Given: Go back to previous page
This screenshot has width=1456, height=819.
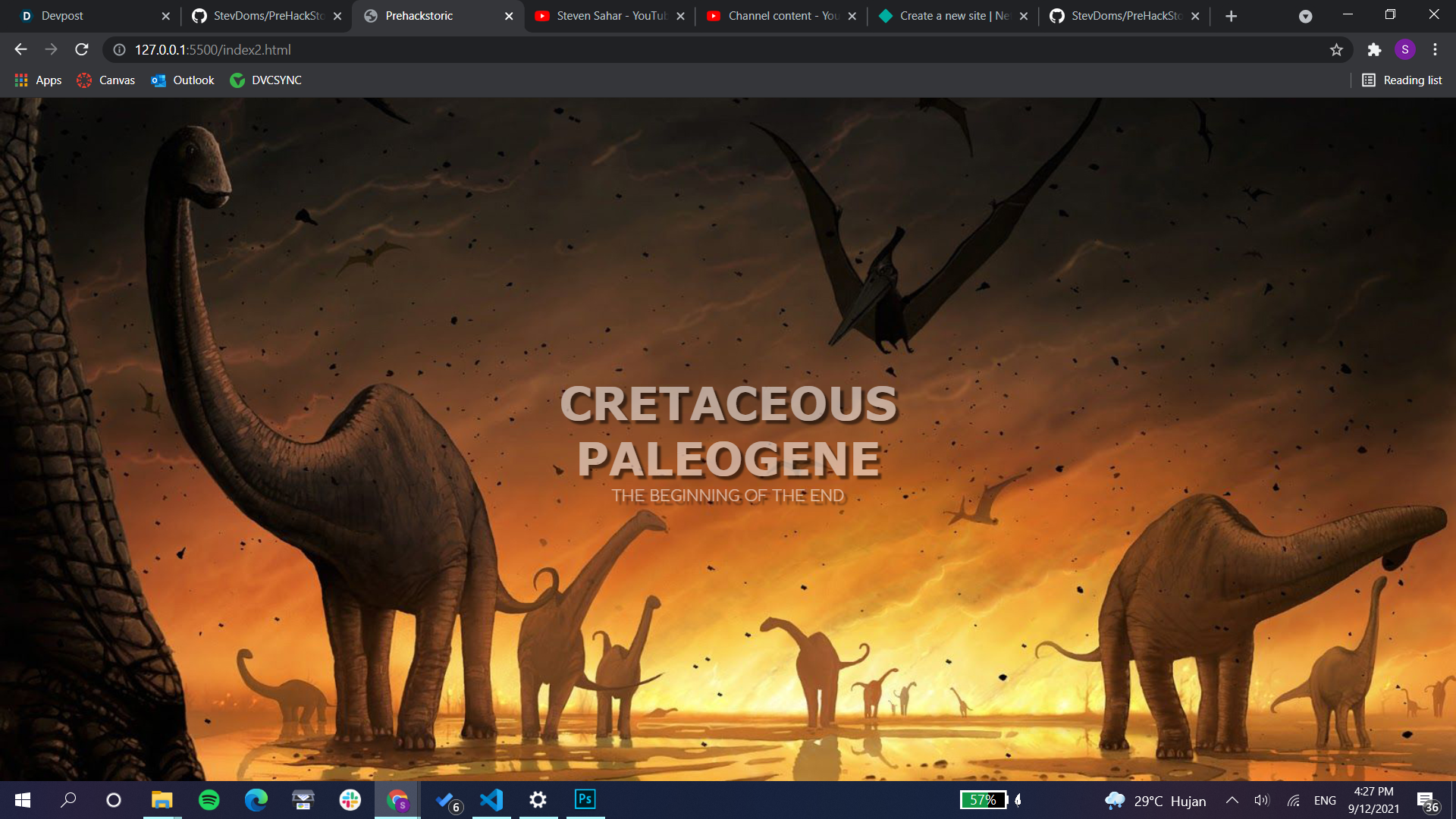Looking at the screenshot, I should [x=20, y=49].
